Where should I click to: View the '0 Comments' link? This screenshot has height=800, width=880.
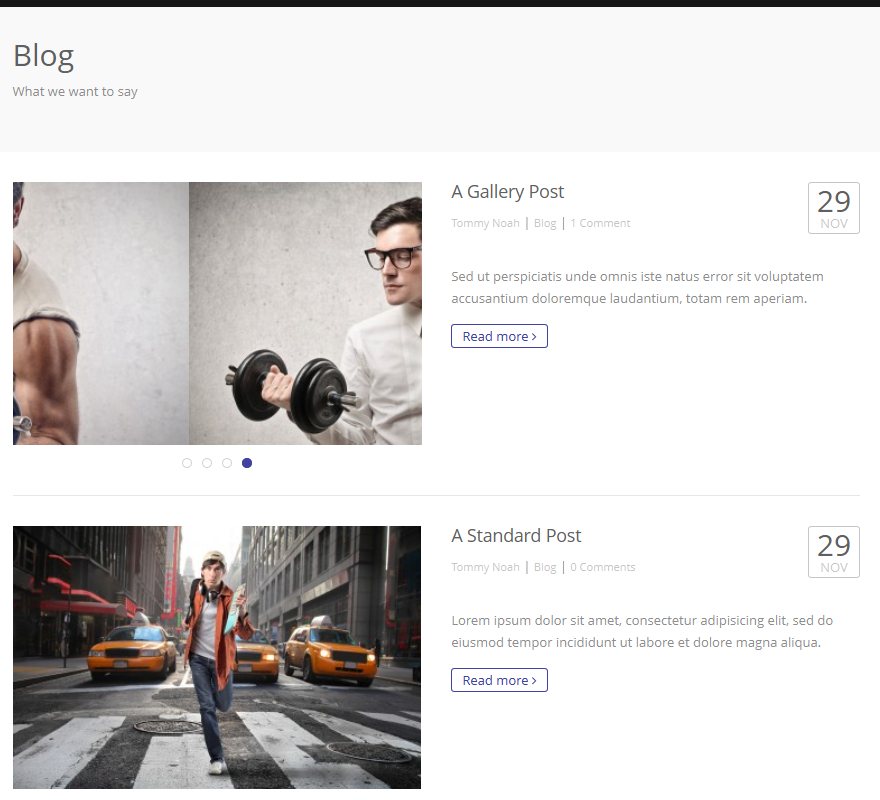pyautogui.click(x=603, y=567)
